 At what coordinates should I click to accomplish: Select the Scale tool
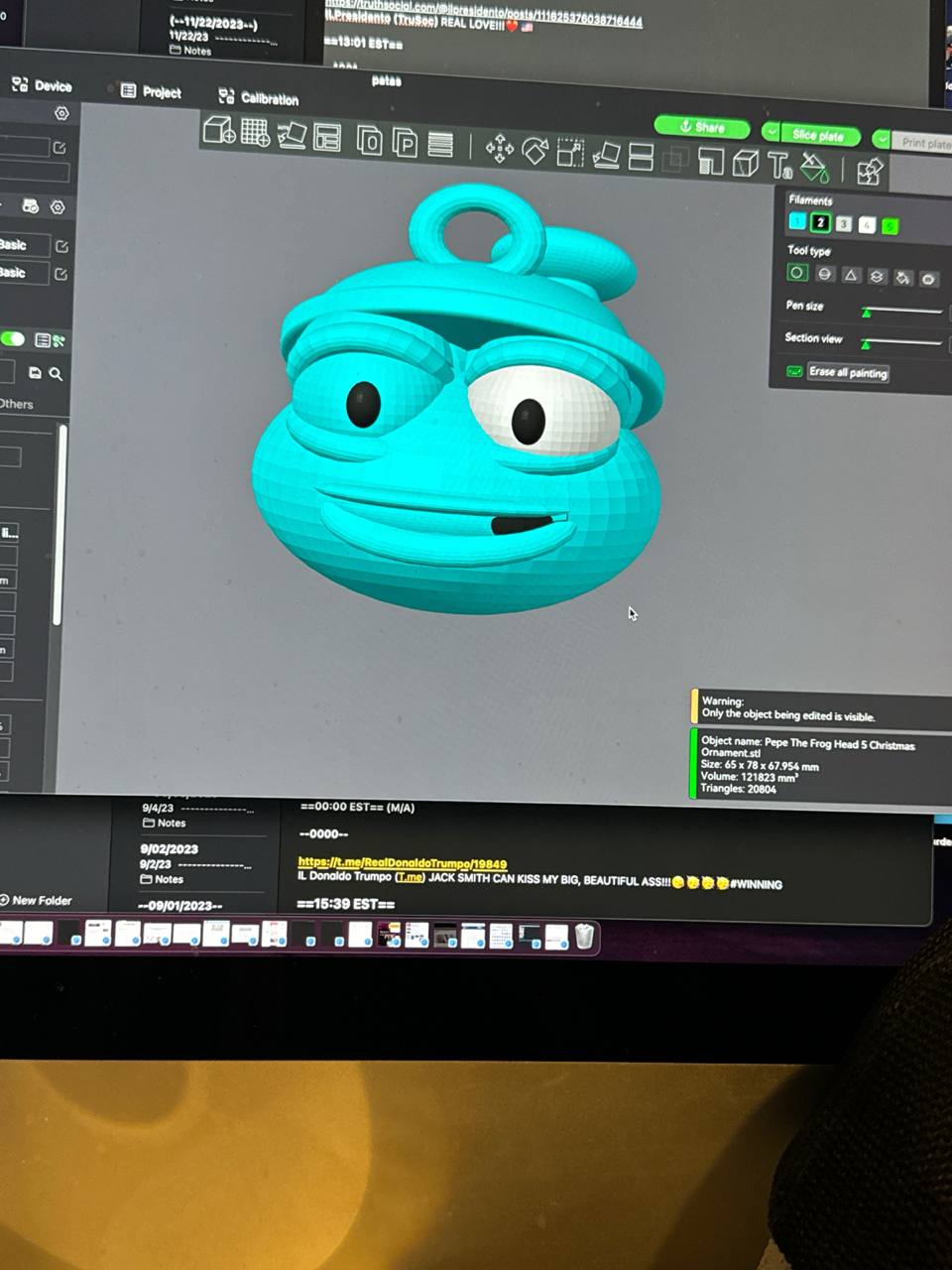[x=570, y=153]
